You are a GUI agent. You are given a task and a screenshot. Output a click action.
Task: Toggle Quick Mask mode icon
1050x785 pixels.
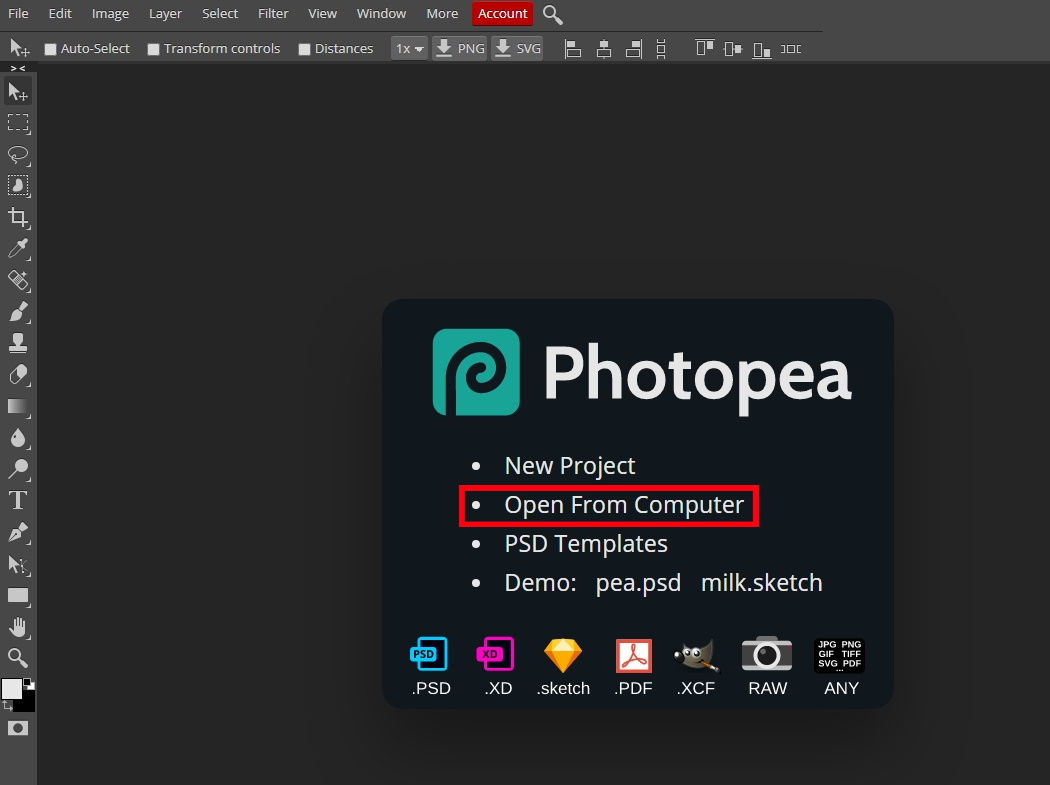click(18, 728)
